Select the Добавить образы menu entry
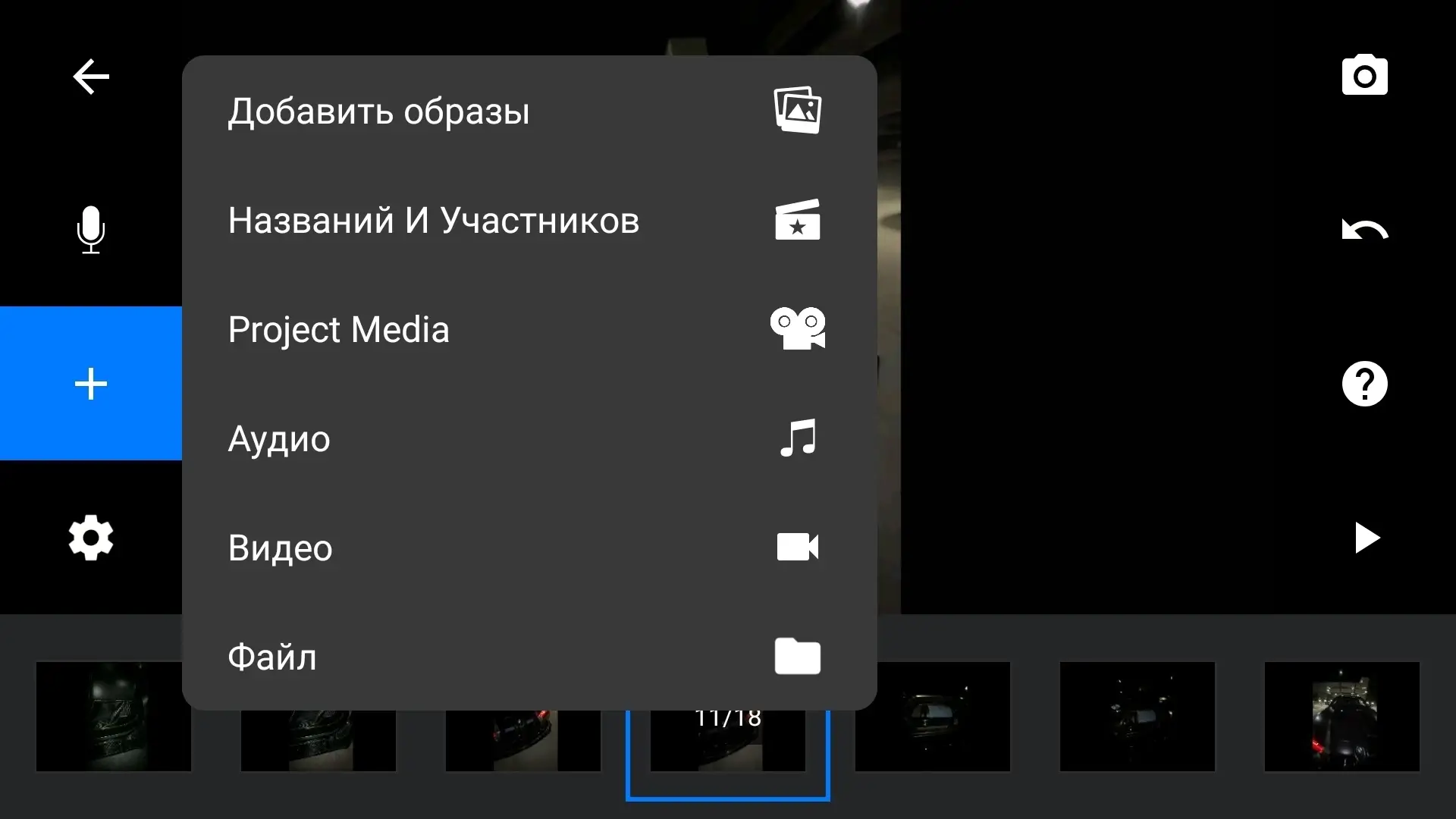Screen dimensions: 1456x819 point(379,111)
